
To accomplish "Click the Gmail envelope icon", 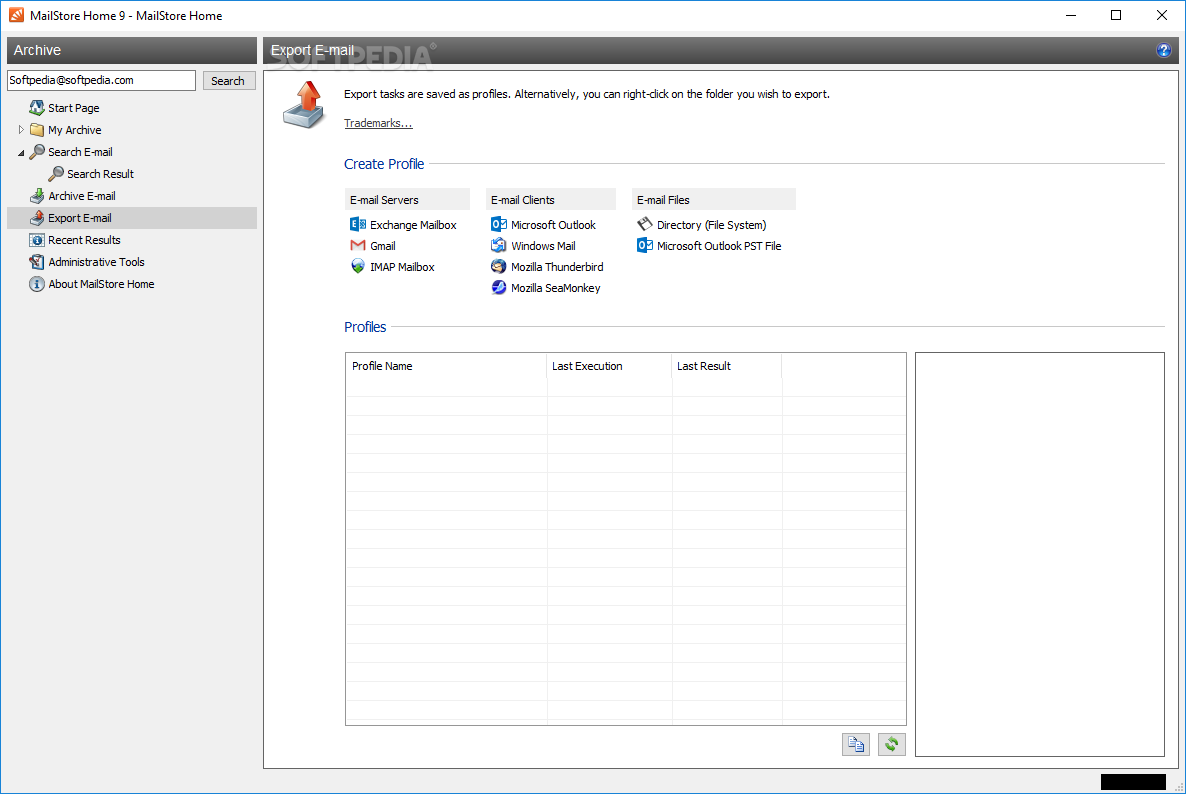I will tap(358, 245).
